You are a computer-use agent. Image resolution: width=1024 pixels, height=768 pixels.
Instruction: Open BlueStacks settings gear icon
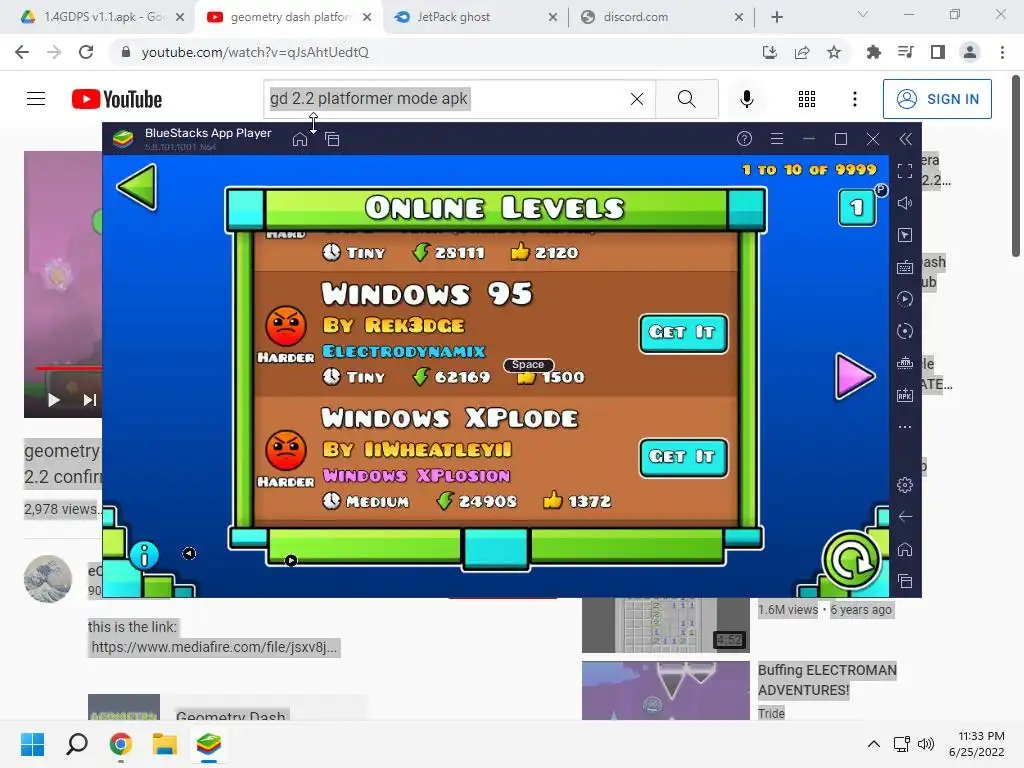click(905, 485)
